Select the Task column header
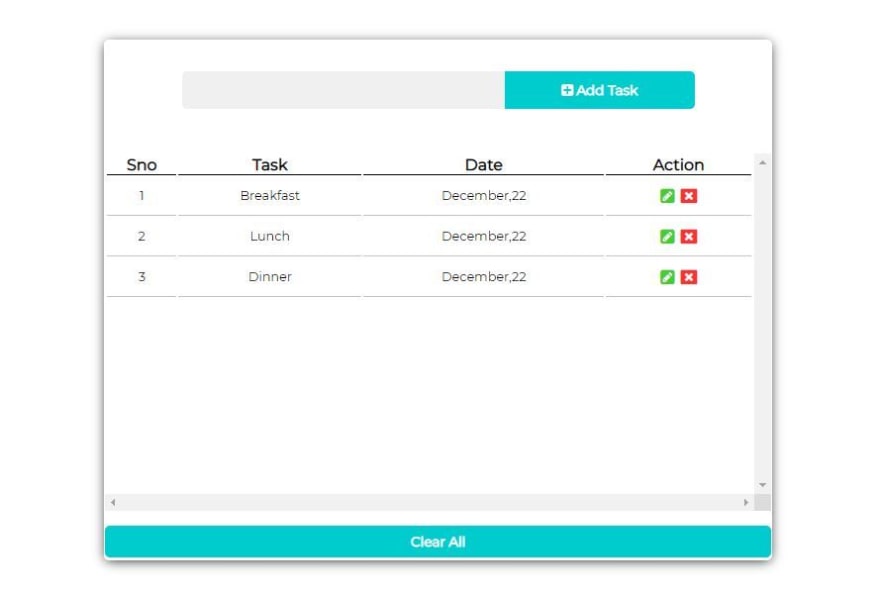 click(x=270, y=164)
